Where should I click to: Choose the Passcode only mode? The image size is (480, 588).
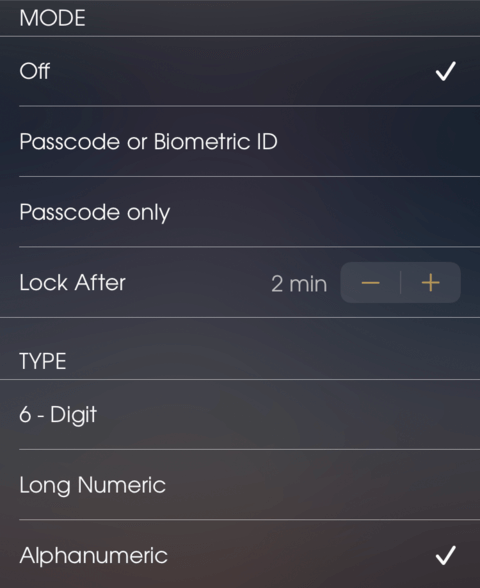tap(240, 212)
